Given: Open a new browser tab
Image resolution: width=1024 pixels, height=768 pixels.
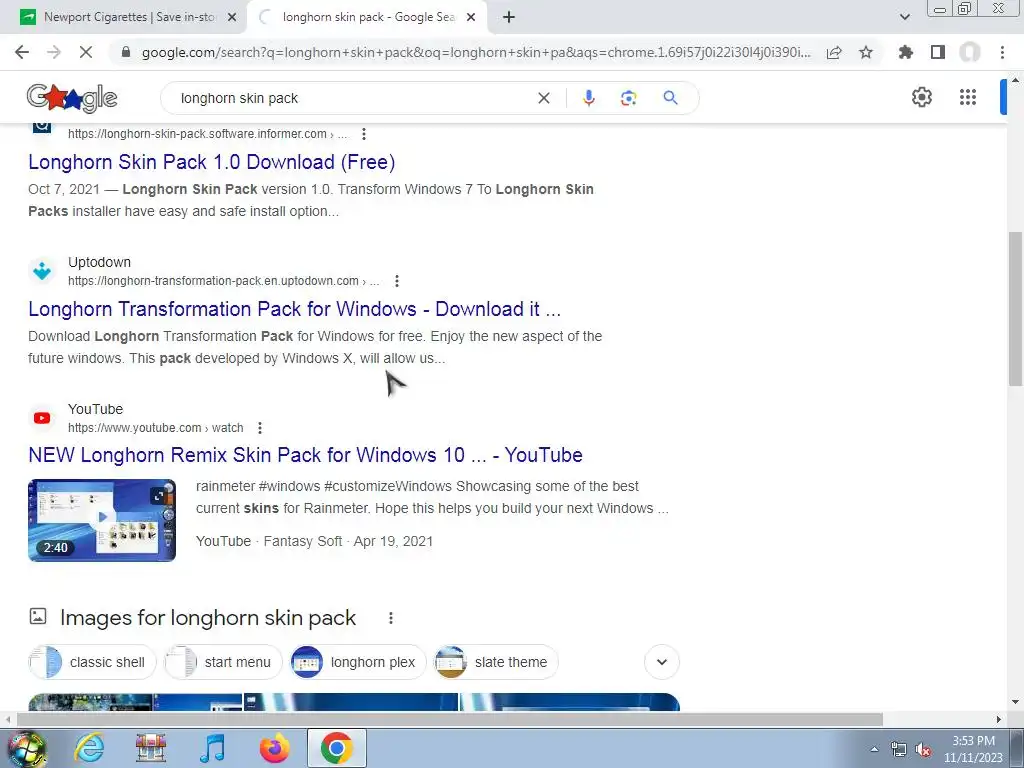Looking at the screenshot, I should click(509, 17).
